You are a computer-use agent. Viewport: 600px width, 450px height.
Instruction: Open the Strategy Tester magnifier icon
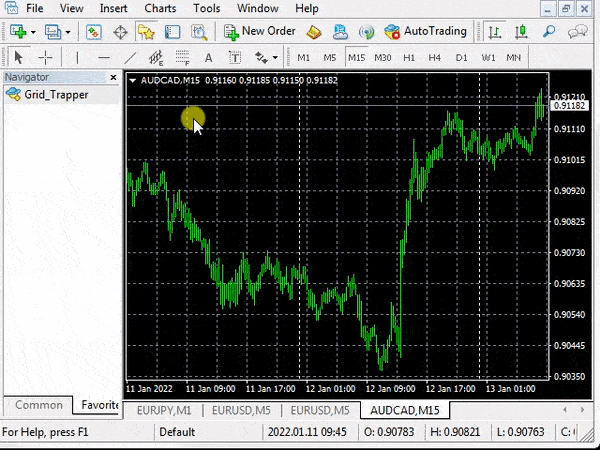199,32
